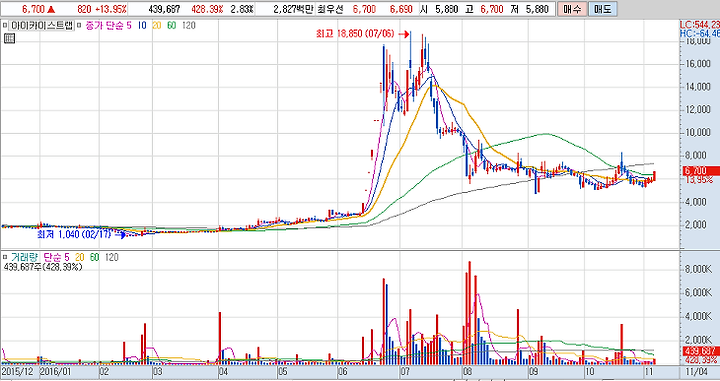Image resolution: width=720 pixels, height=381 pixels.
Task: Click the 종가 단순 moving average label
Action: point(104,26)
